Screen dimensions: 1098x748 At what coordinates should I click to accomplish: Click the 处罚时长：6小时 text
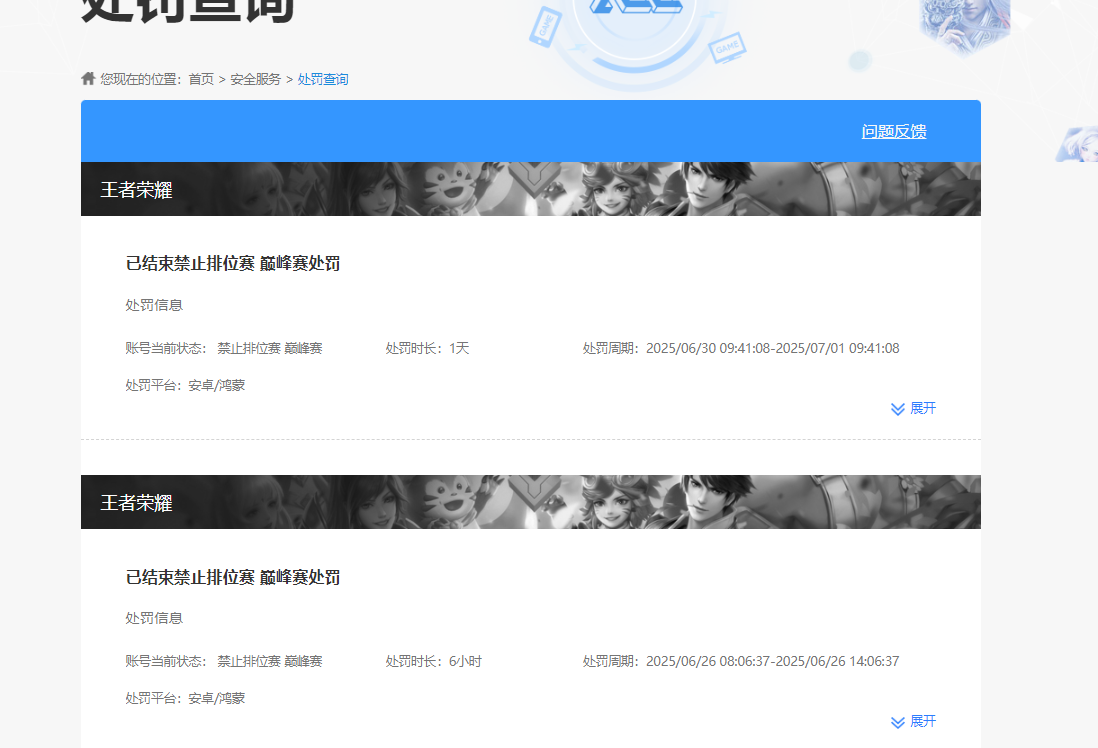click(433, 661)
